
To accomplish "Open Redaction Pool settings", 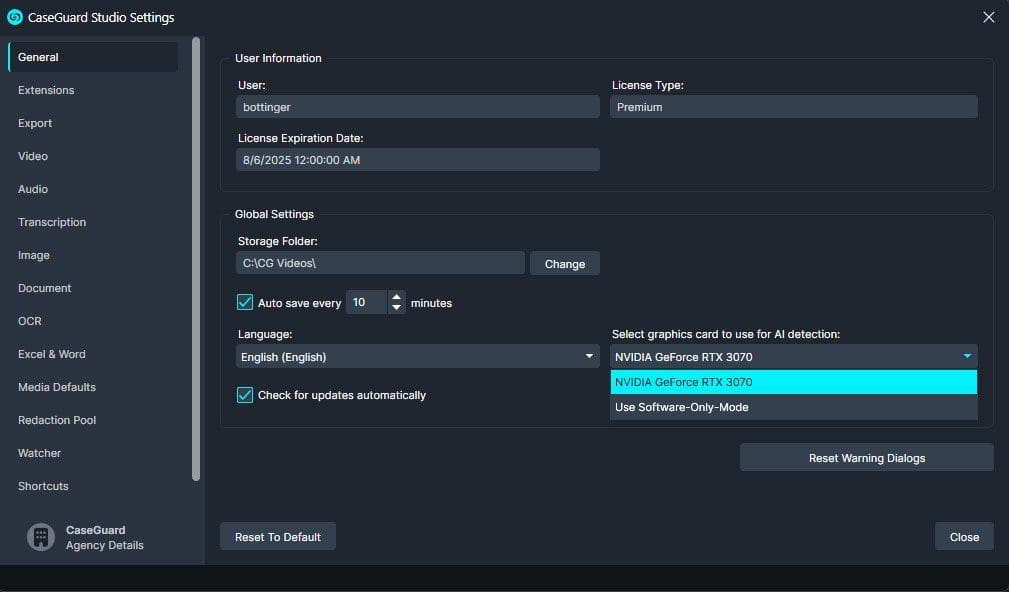I will (56, 420).
